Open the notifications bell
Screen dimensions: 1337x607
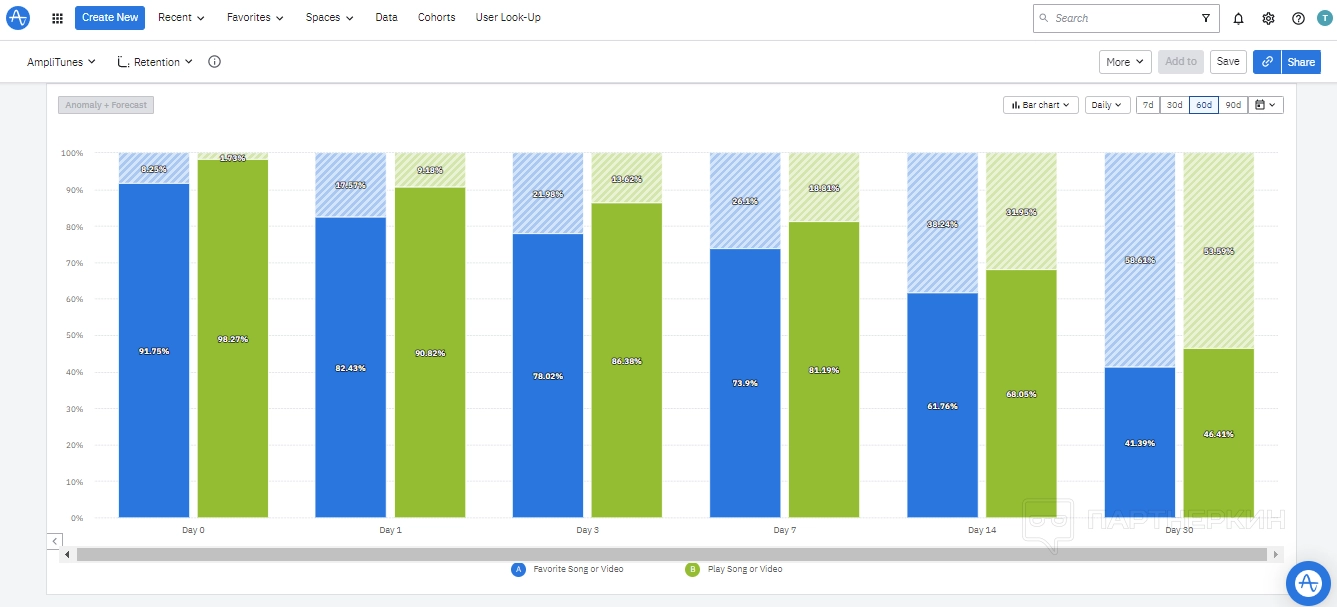click(1239, 18)
